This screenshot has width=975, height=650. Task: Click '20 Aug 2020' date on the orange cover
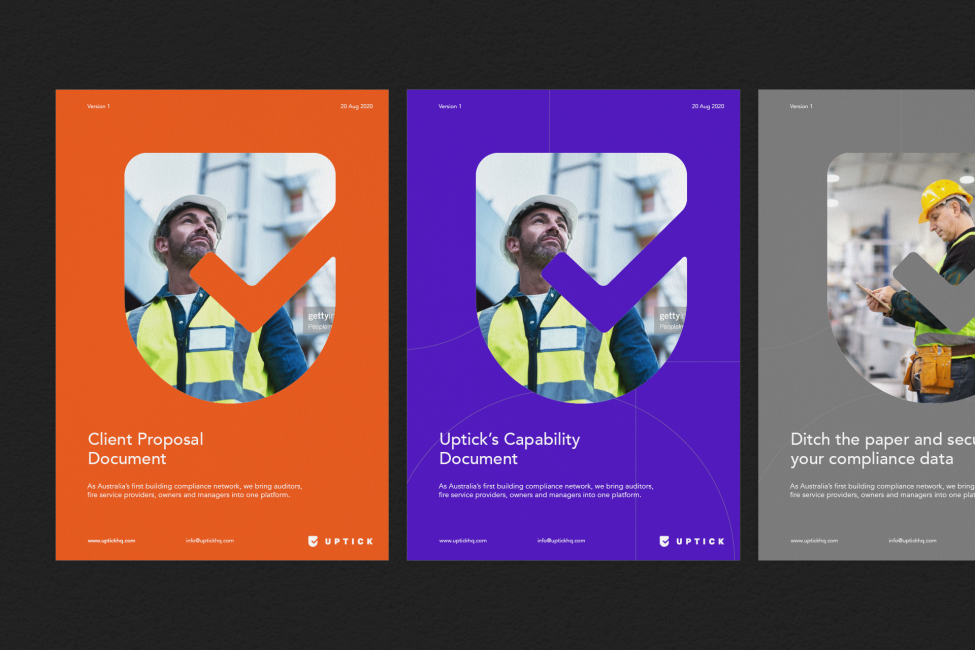coord(356,106)
